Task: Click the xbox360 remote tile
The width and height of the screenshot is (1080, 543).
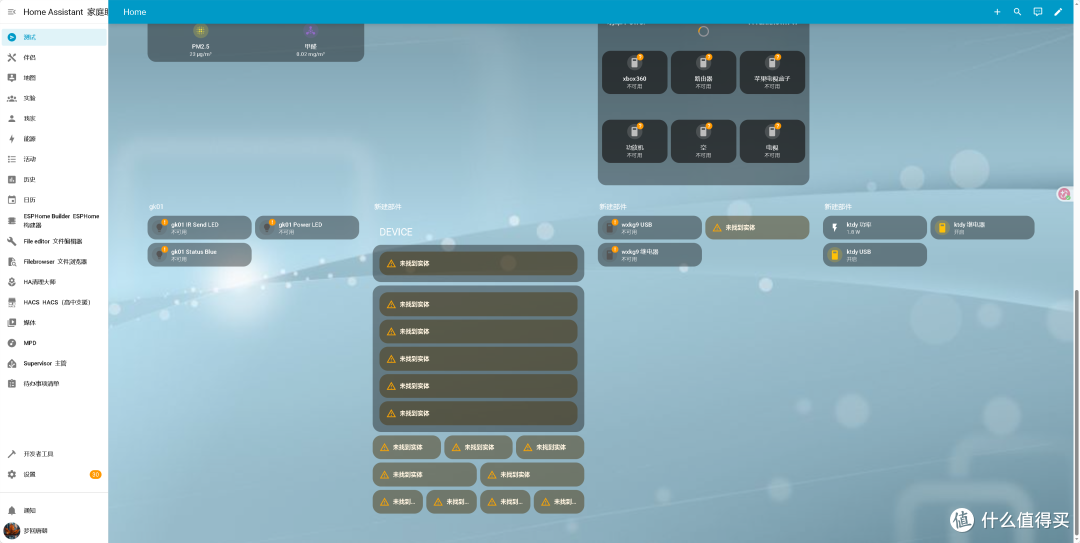Action: coord(634,72)
